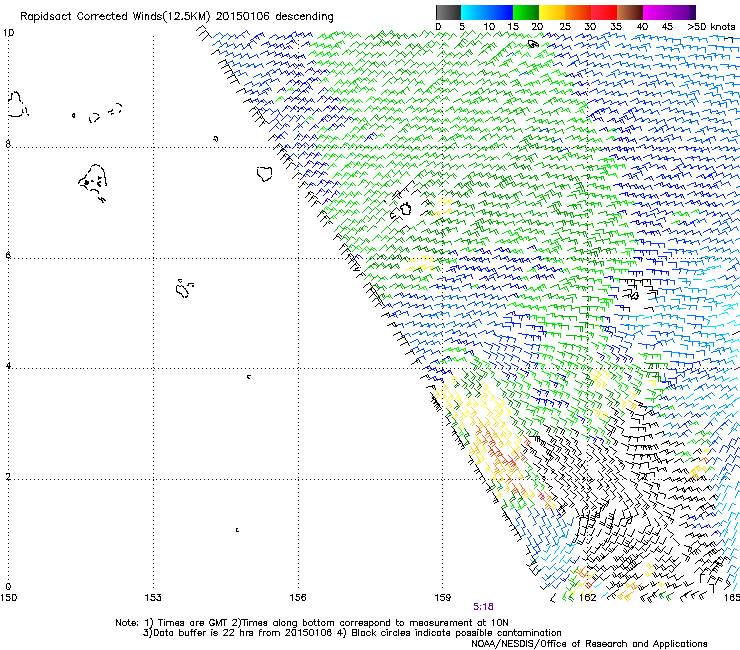This screenshot has height=650, width=740.
Task: Click the date '20150106' in the title
Action: [243, 16]
